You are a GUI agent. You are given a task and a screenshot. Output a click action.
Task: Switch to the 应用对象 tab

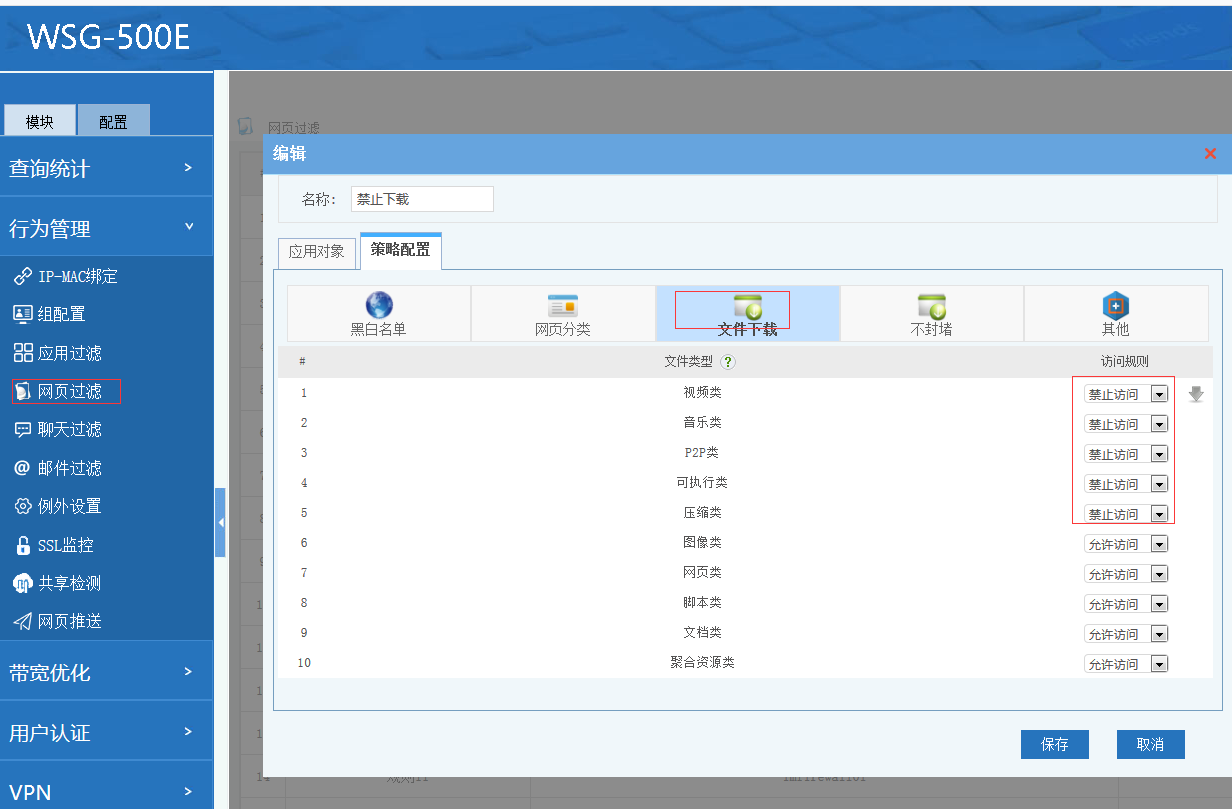point(316,252)
